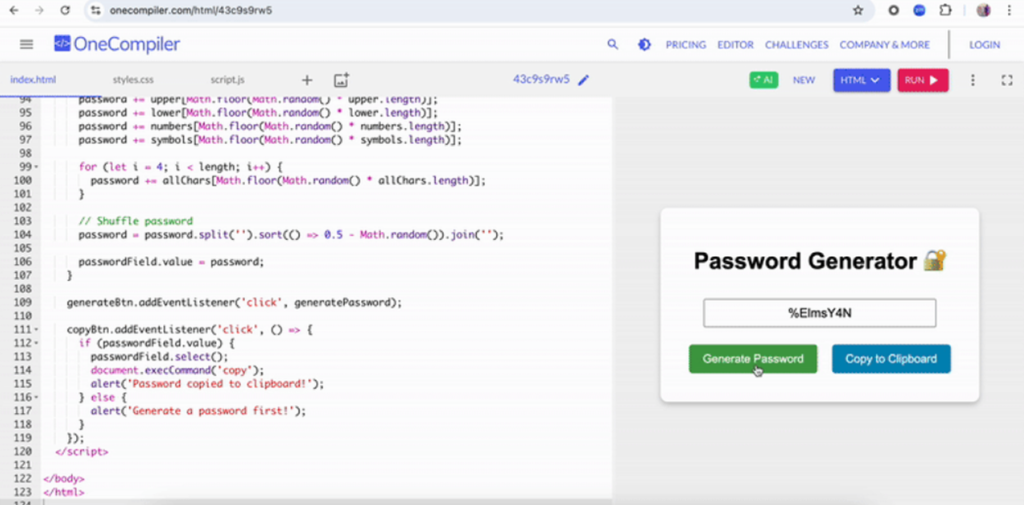
Task: Open the AI assistant button
Action: [763, 80]
